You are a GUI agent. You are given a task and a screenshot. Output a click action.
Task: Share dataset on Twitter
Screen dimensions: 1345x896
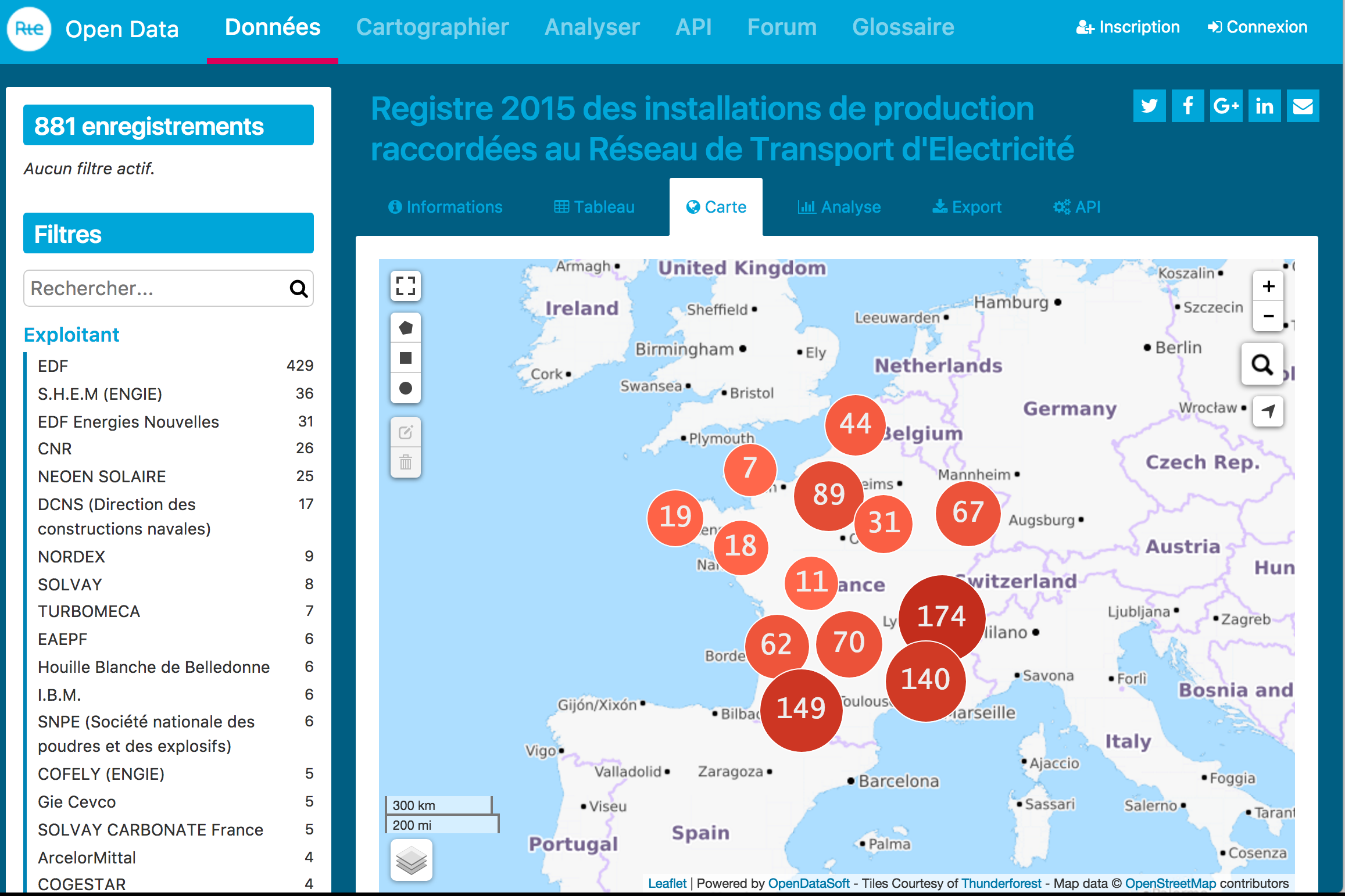point(1149,106)
